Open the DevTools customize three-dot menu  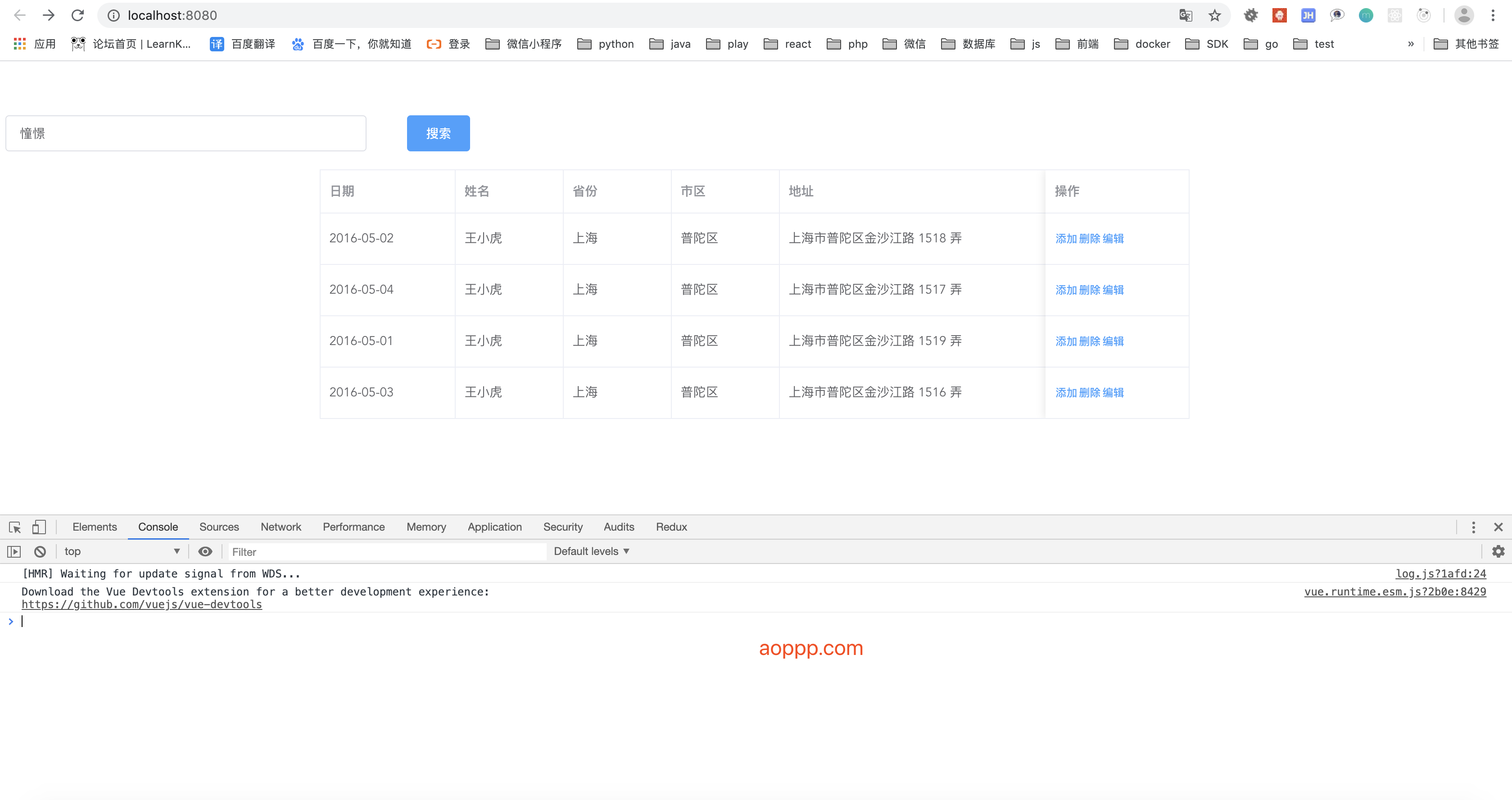pyautogui.click(x=1473, y=527)
